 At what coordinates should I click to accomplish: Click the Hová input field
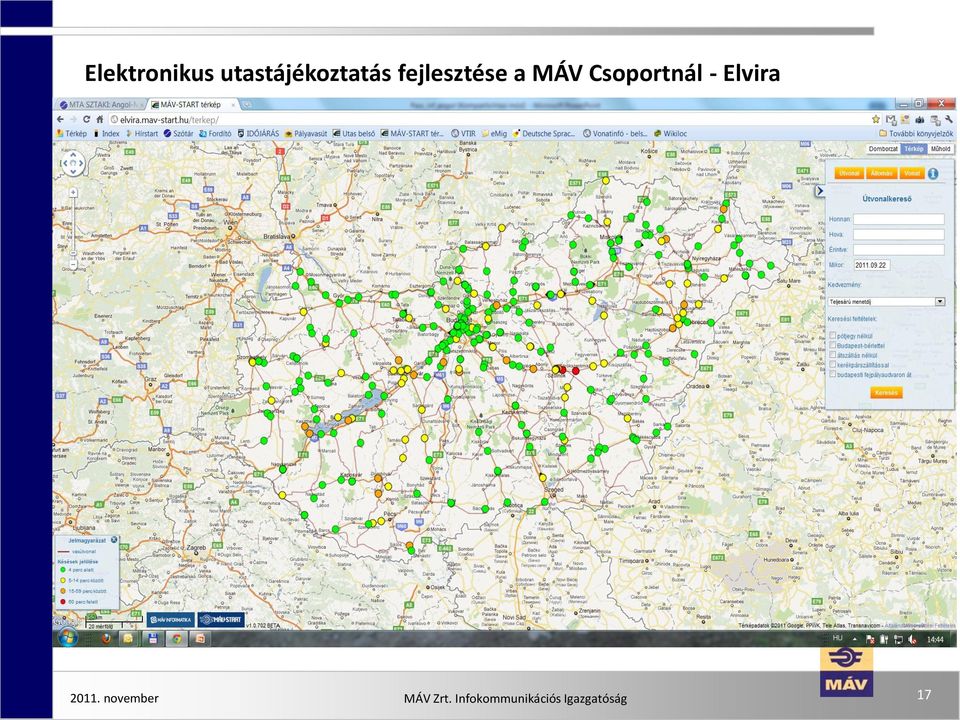pos(899,234)
